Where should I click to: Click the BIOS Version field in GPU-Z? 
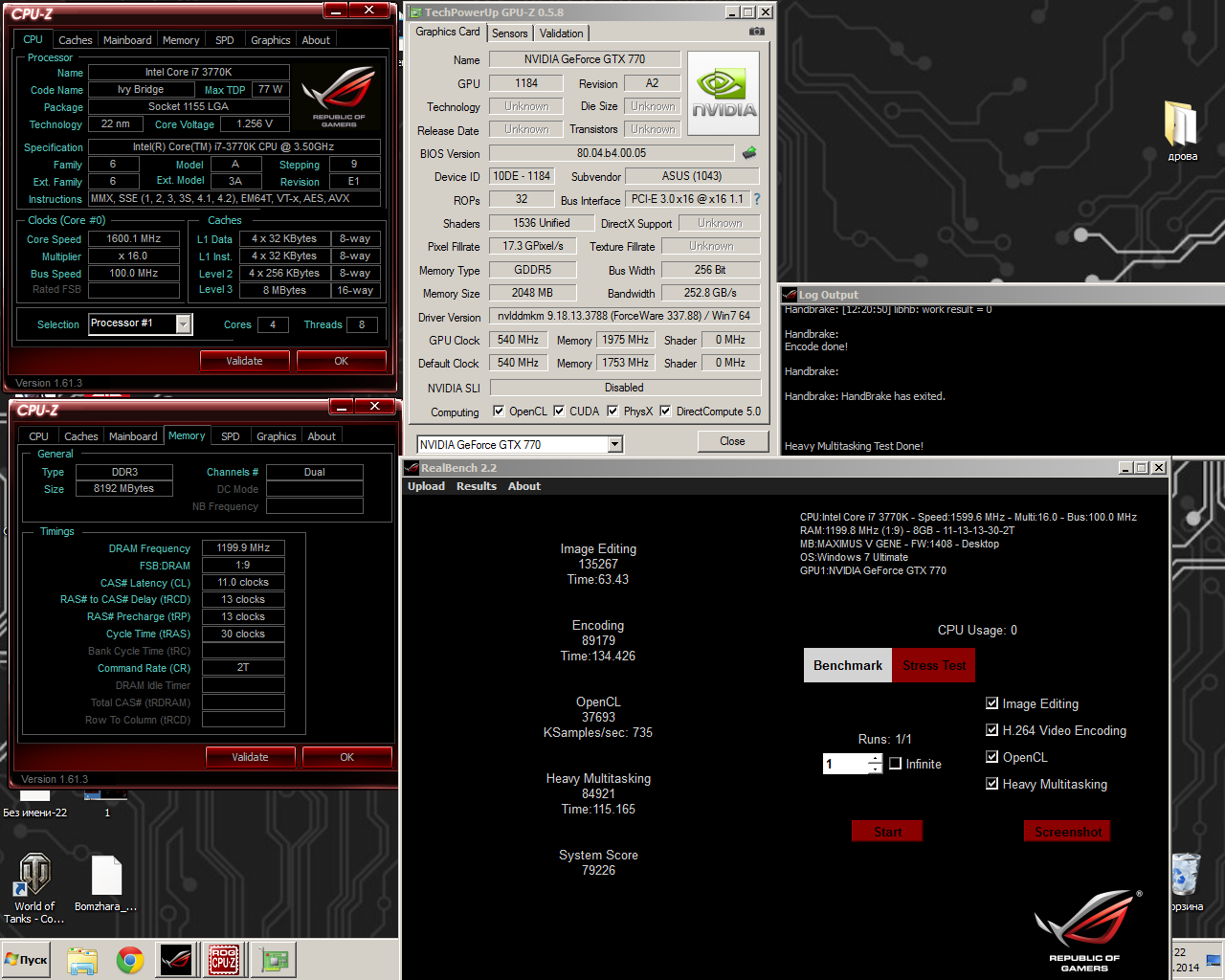click(x=612, y=153)
